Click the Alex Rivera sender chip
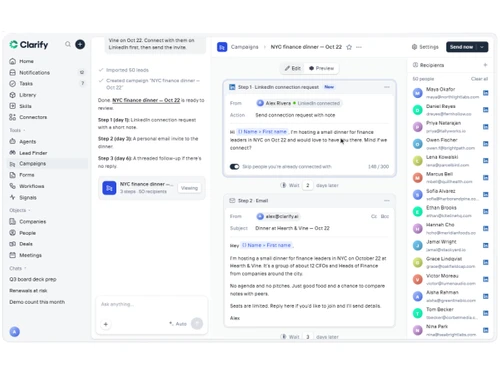Viewport: 500px width, 375px height. (299, 103)
